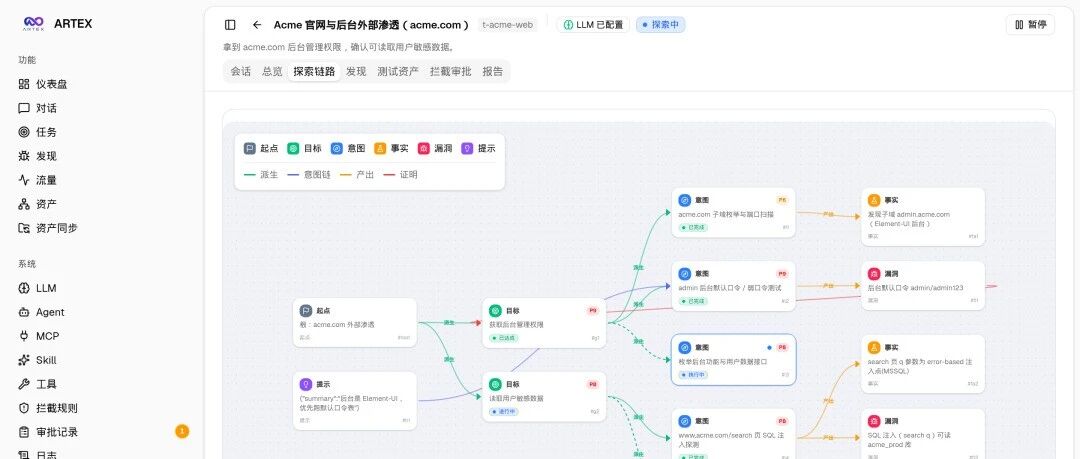The height and width of the screenshot is (459, 1080).
Task: Select 事实 node 发现子域 admin.acme.com
Action: click(x=923, y=217)
